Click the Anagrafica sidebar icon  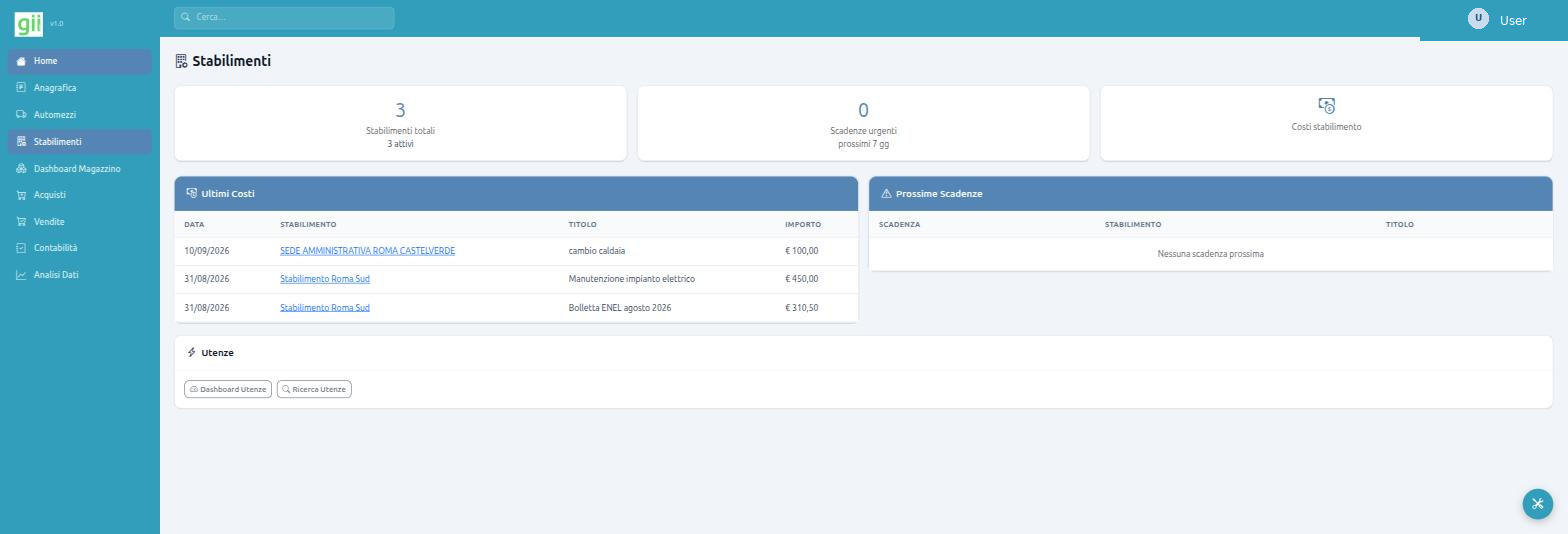[21, 88]
